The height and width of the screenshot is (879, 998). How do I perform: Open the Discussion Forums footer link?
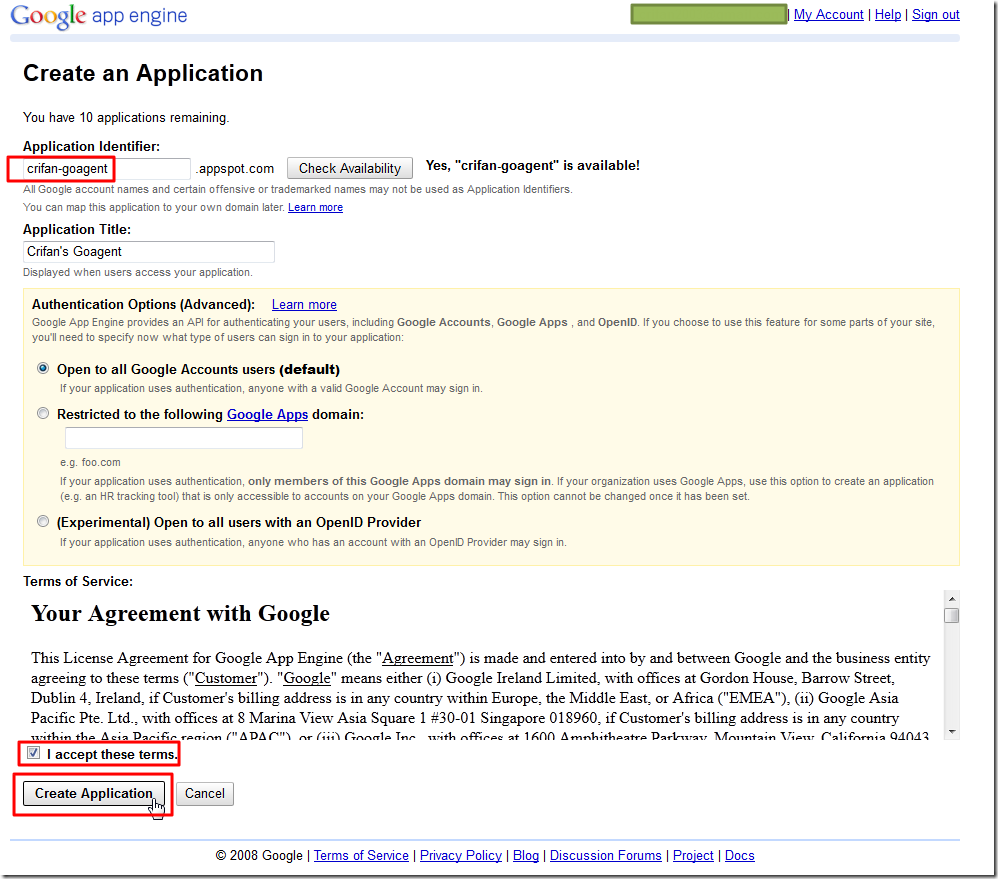(605, 855)
